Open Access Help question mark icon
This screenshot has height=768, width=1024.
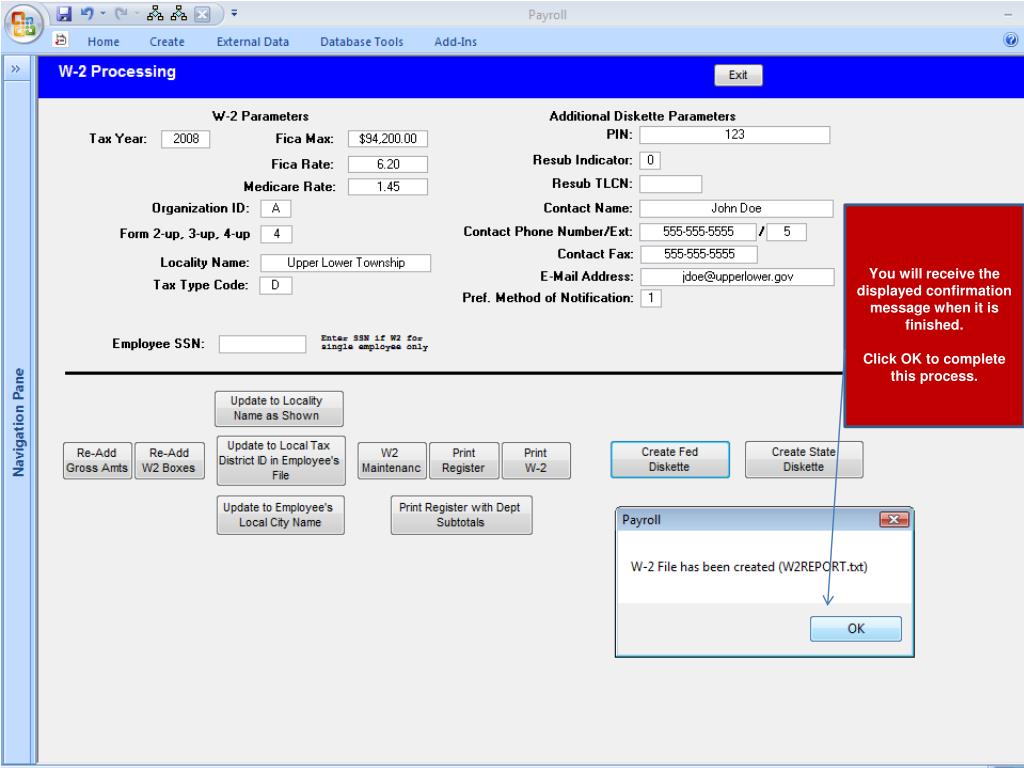point(1010,40)
